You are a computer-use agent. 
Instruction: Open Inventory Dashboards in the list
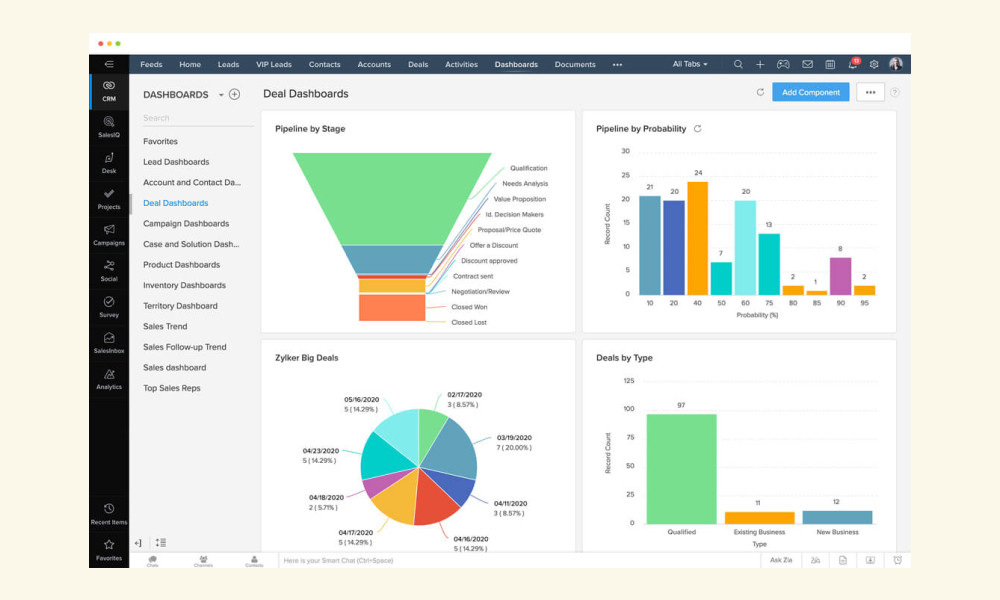point(184,286)
